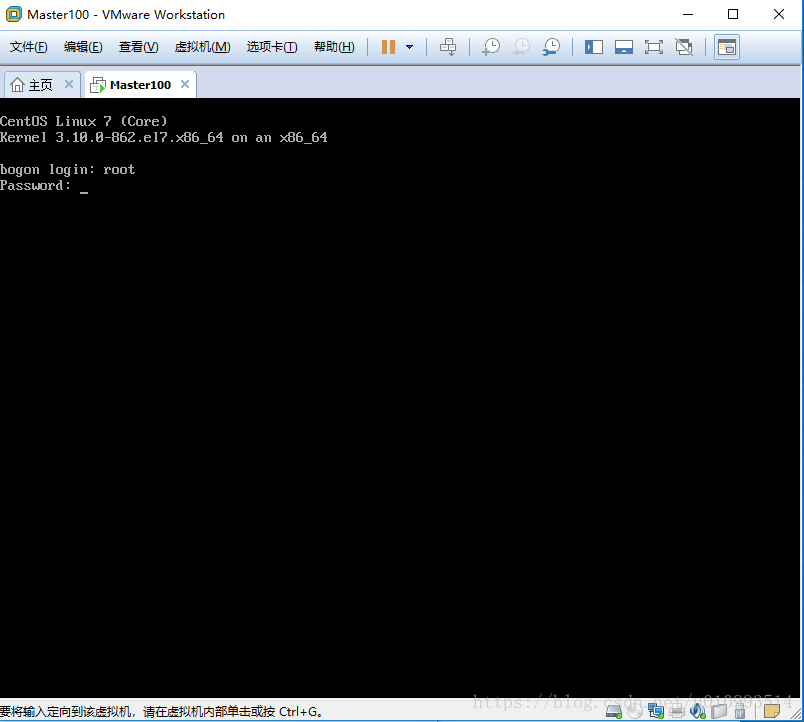The image size is (804, 722).
Task: Click the USB device status icon
Action: (740, 711)
